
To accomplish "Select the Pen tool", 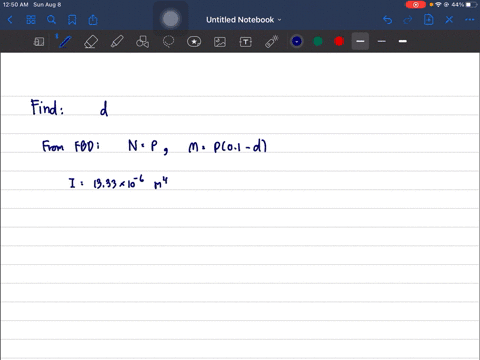I will pos(65,42).
